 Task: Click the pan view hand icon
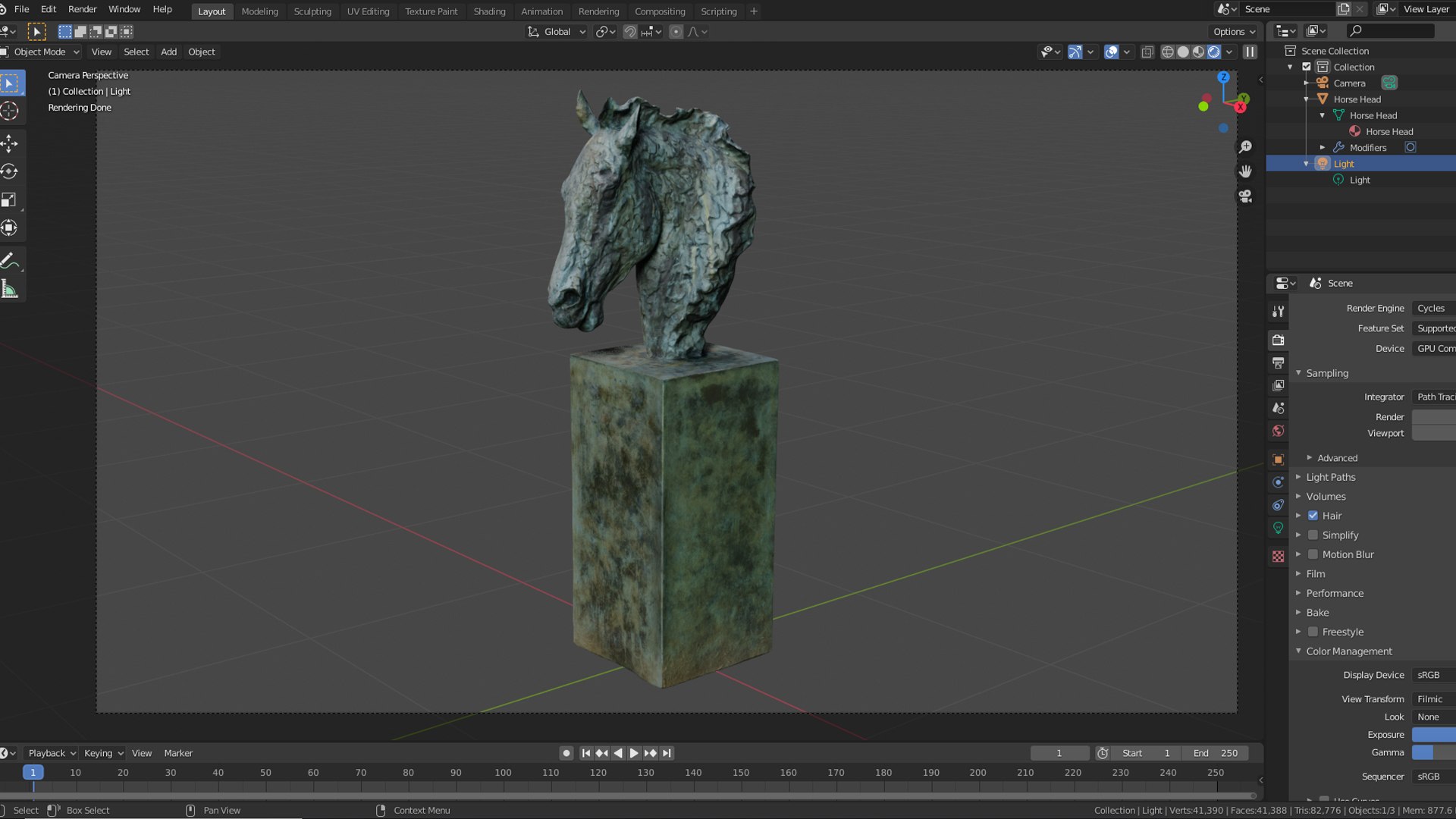click(1245, 171)
